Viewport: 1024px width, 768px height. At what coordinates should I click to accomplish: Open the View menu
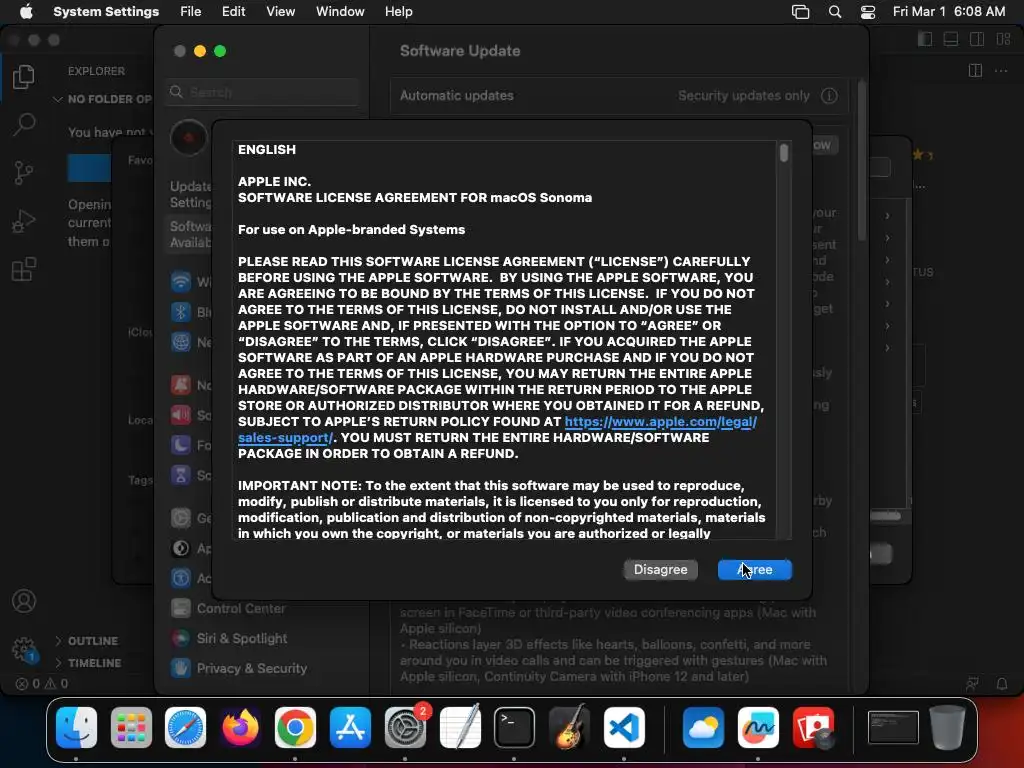(280, 11)
